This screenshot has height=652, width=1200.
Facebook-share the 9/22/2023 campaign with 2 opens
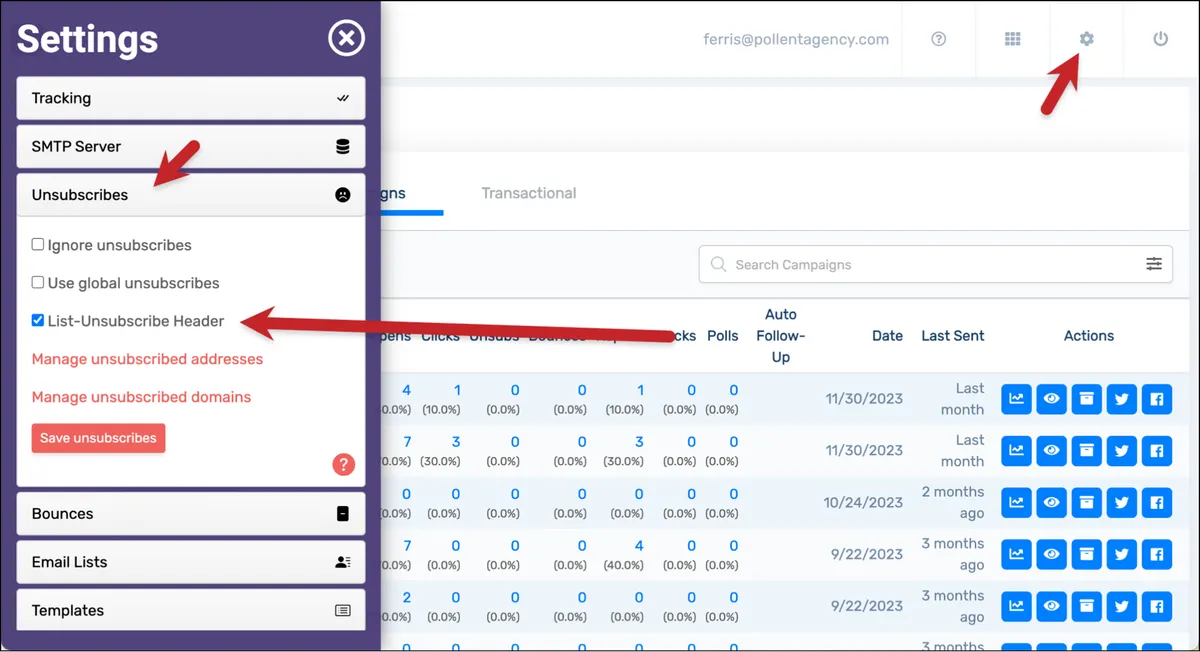[x=1156, y=606]
